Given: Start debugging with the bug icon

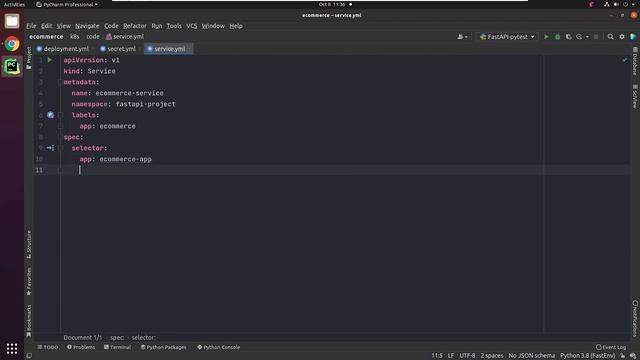Looking at the screenshot, I should [x=558, y=37].
